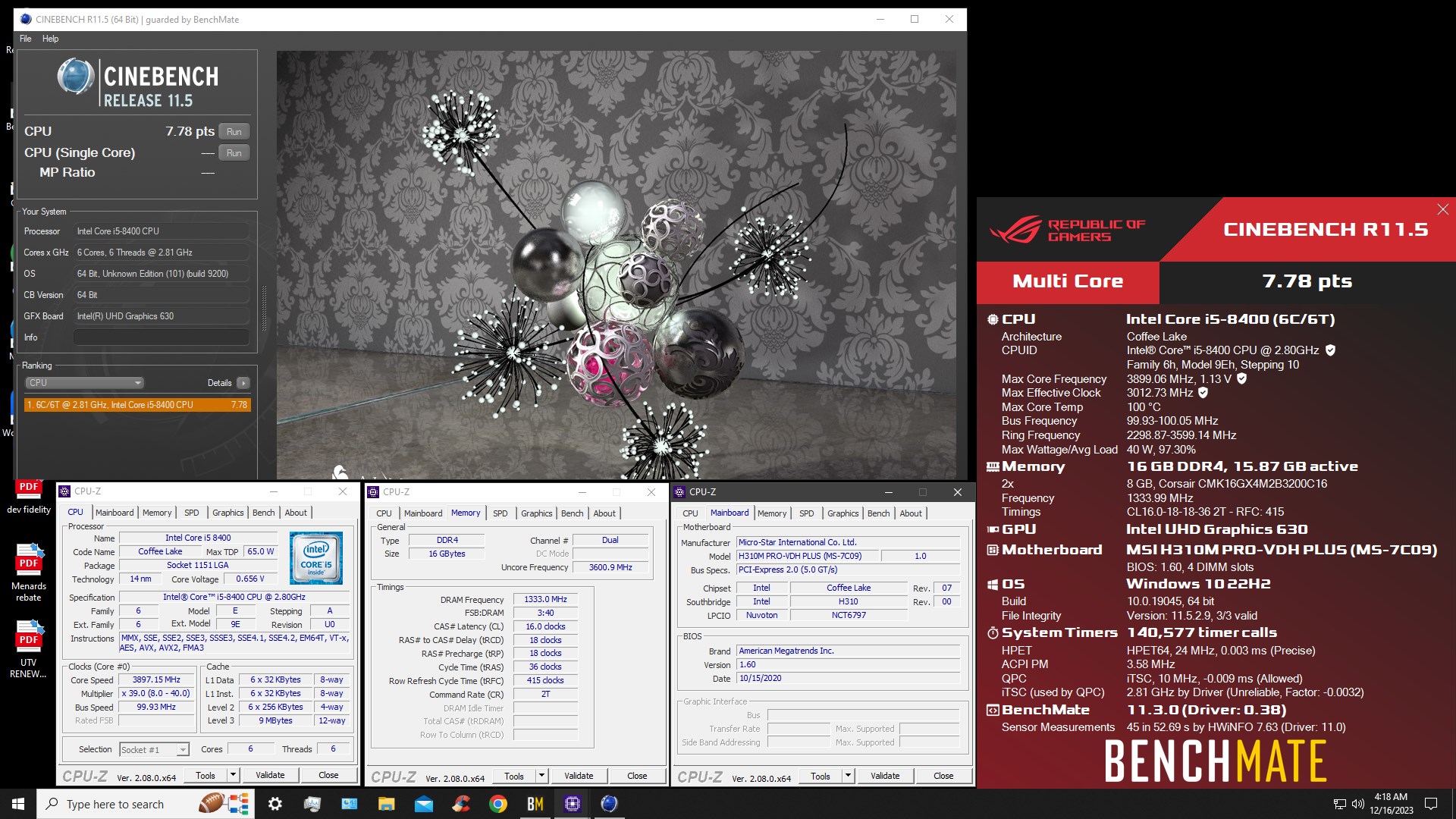Viewport: 1456px width, 819px height.
Task: Click Cinebench Info field
Action: click(162, 337)
